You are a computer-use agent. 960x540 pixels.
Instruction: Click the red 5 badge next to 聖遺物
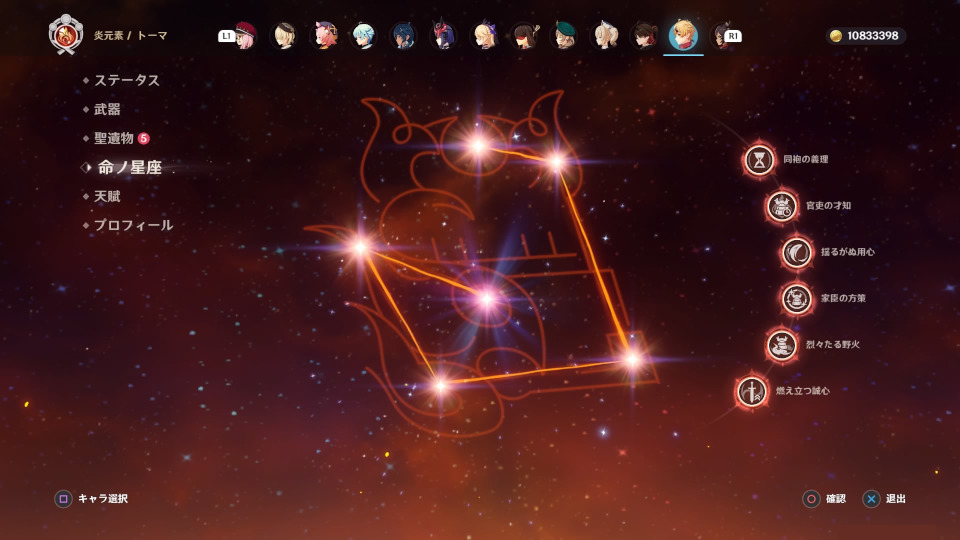tap(143, 138)
